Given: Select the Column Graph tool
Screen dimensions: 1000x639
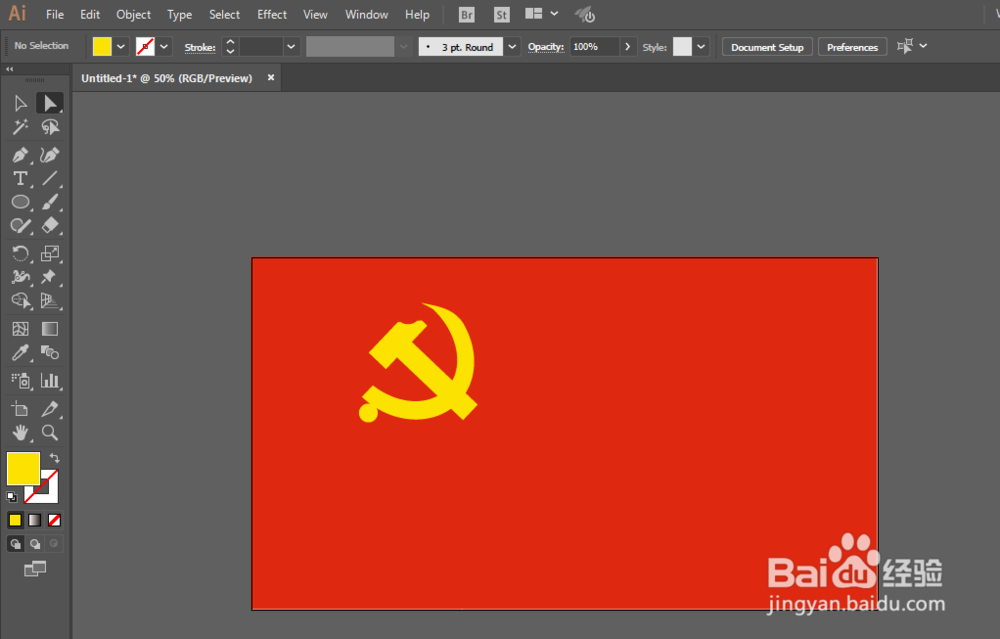Looking at the screenshot, I should 49,381.
